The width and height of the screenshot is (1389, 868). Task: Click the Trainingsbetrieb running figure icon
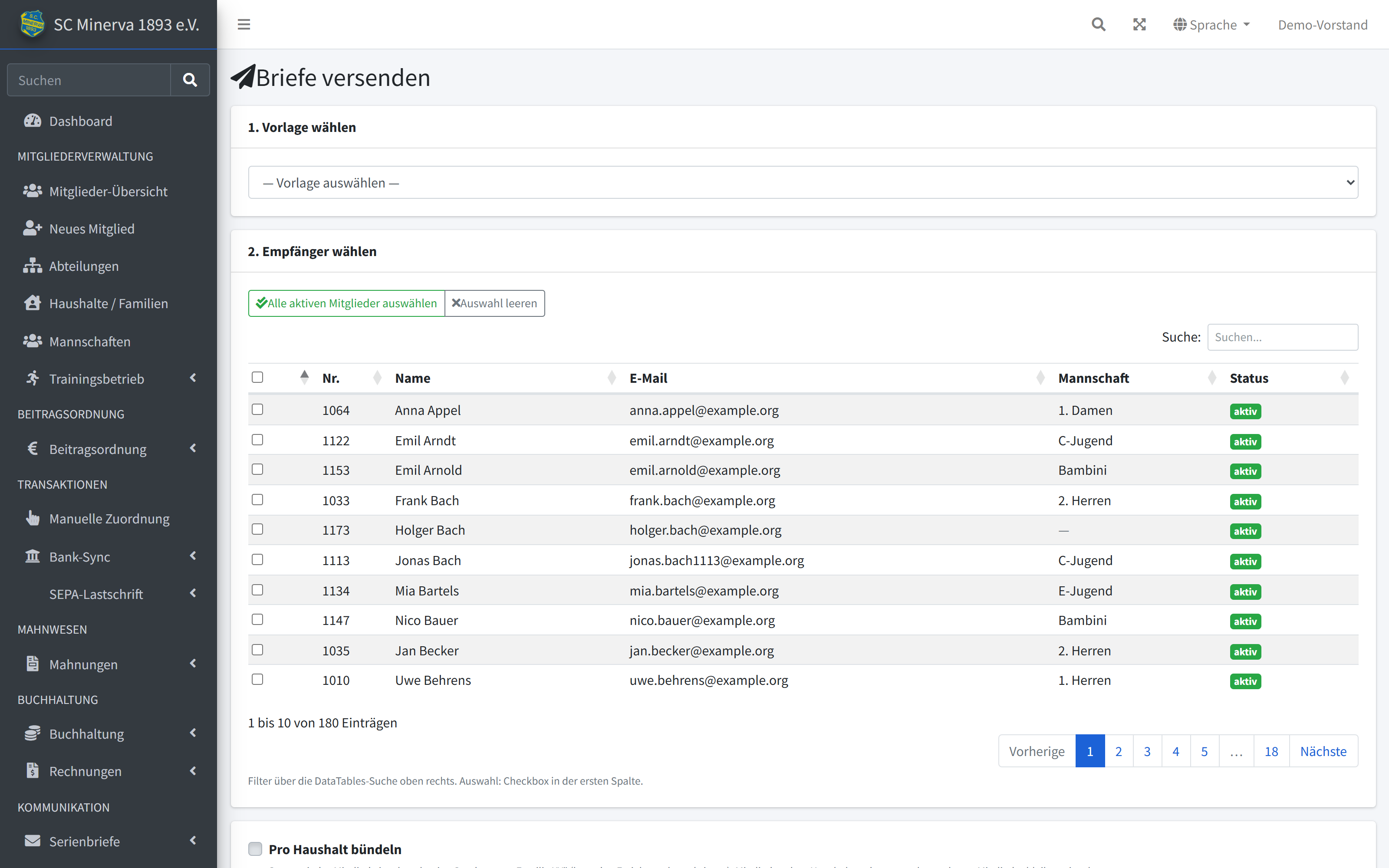point(32,378)
